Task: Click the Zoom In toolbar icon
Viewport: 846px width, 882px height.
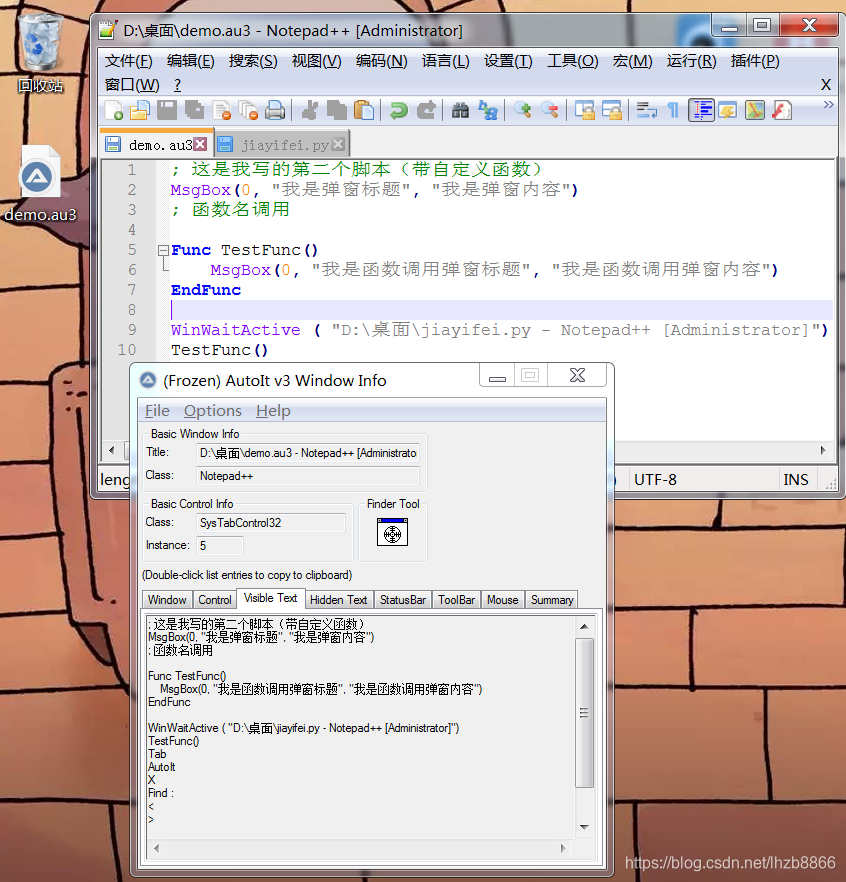Action: tap(523, 110)
